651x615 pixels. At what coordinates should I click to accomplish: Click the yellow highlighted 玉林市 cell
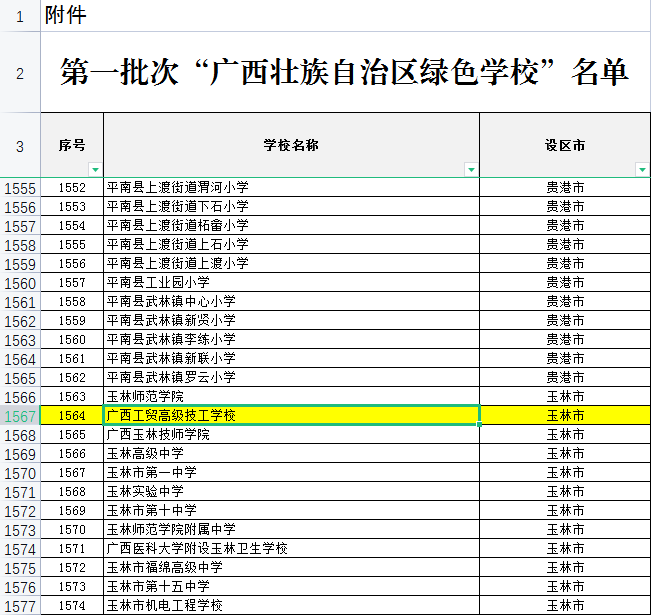click(565, 415)
